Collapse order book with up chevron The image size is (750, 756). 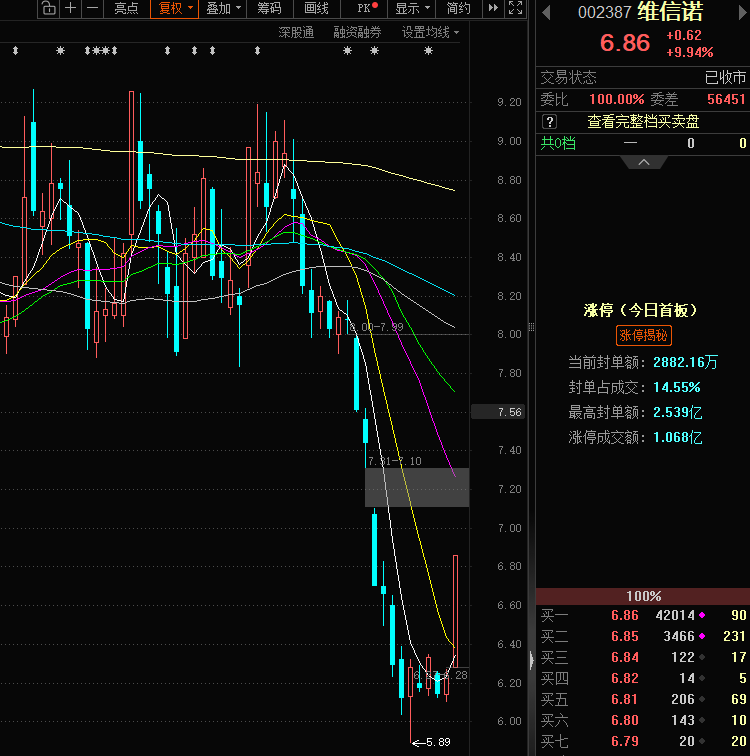click(x=643, y=162)
